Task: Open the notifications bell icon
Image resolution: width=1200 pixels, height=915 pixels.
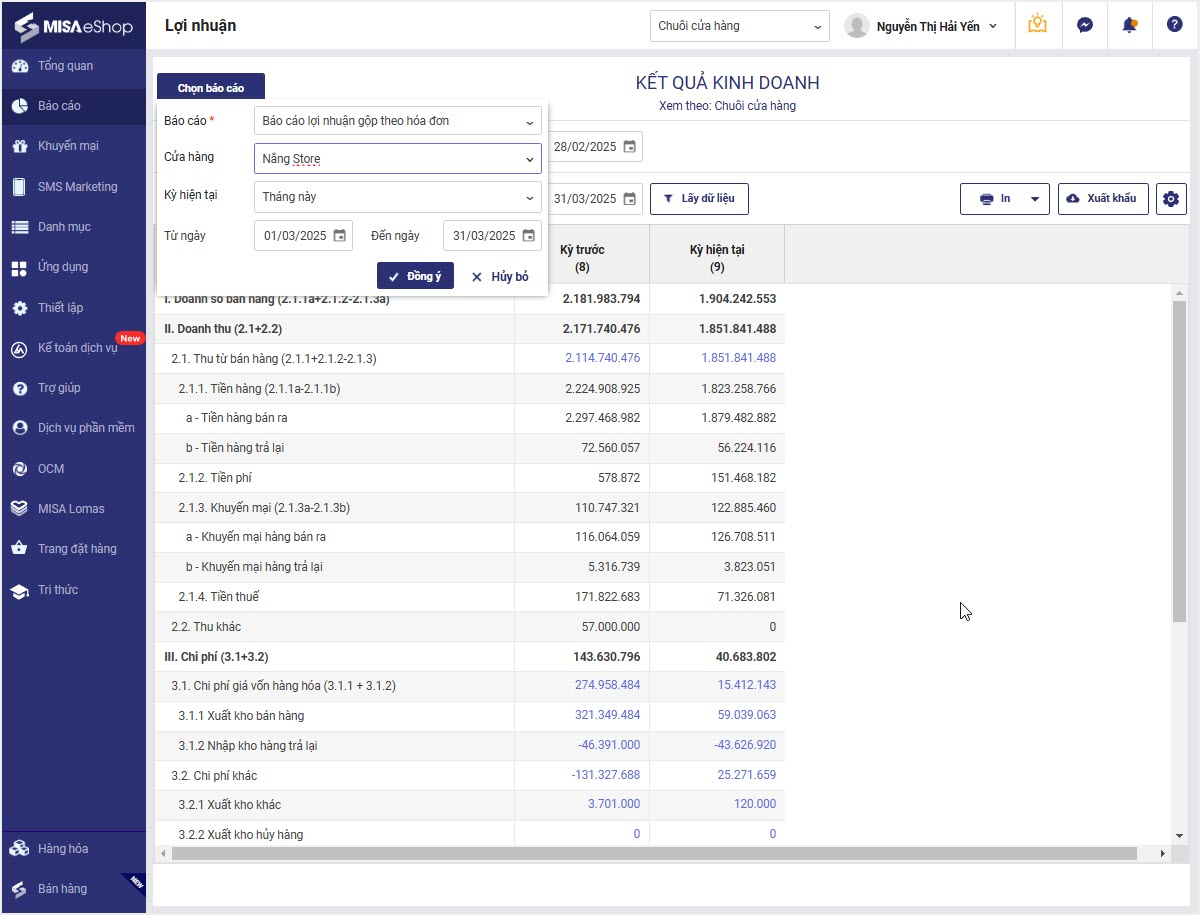Action: (1130, 25)
